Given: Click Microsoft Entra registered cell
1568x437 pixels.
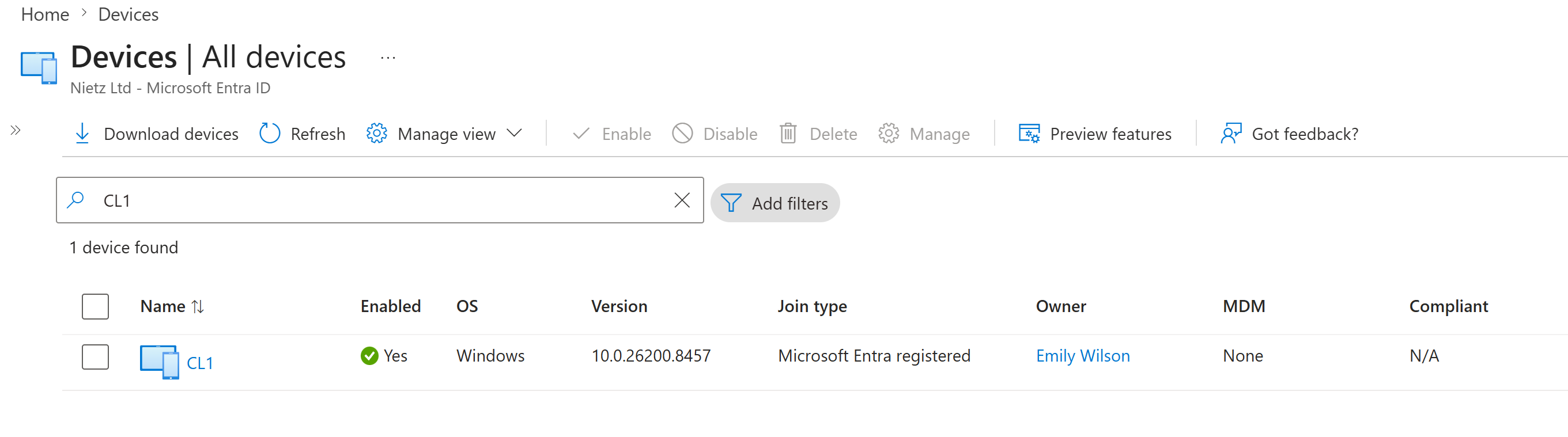Looking at the screenshot, I should tap(874, 356).
